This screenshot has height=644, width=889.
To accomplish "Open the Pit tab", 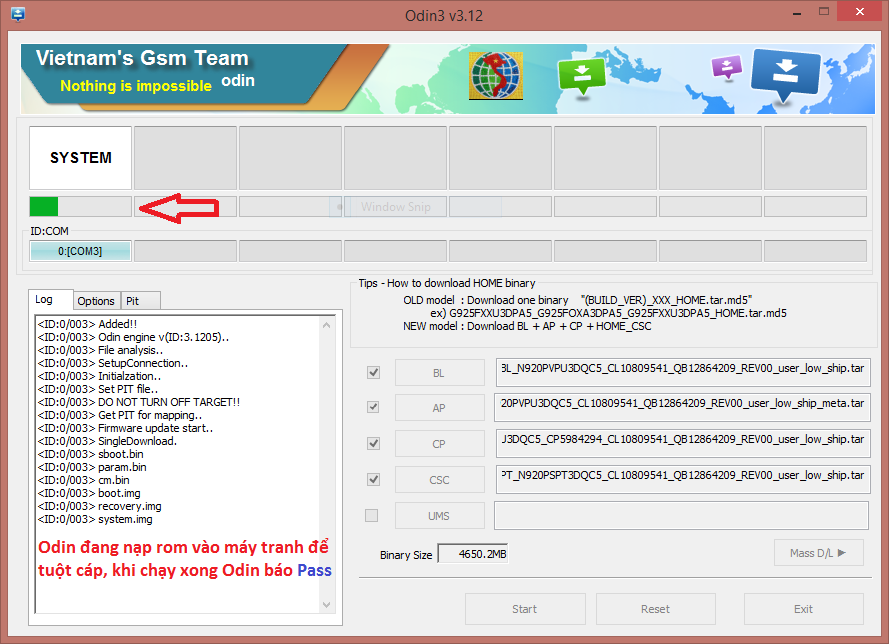I will click(140, 301).
